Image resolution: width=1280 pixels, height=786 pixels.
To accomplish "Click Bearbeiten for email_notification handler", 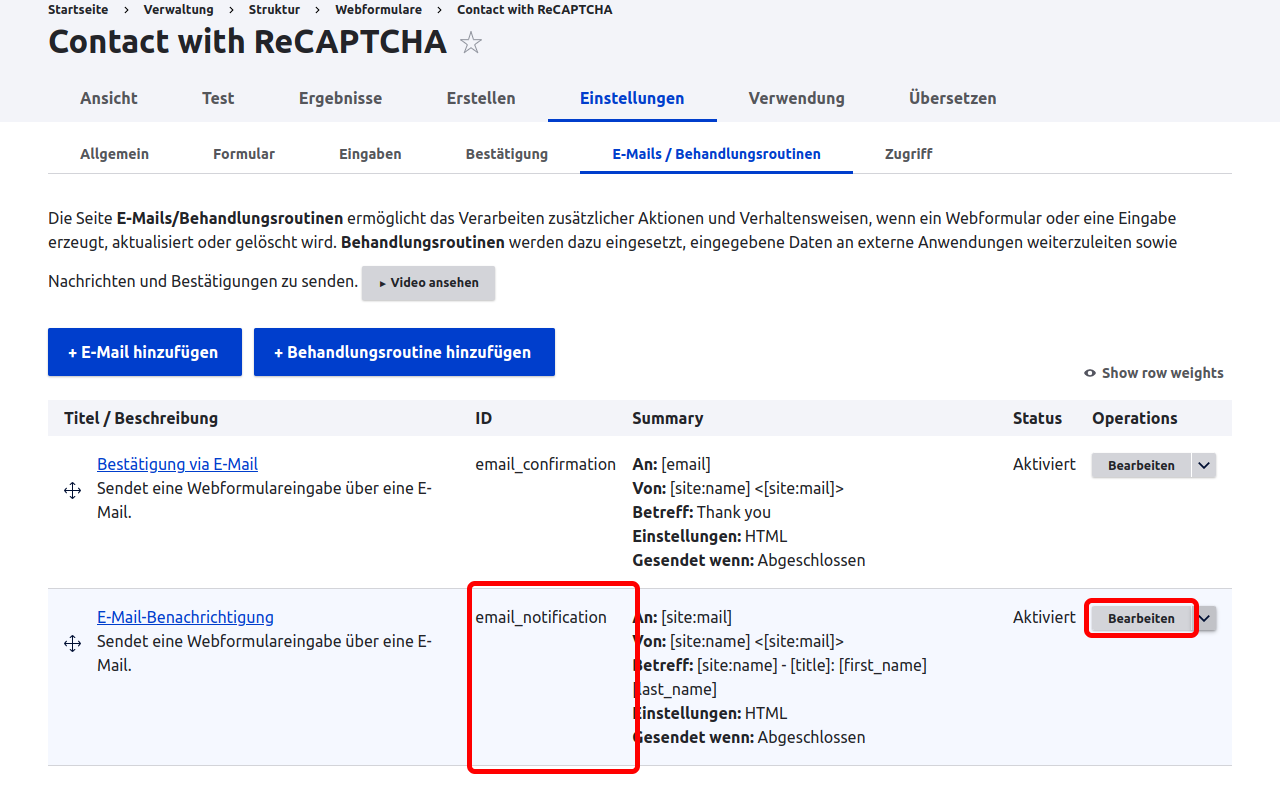I will pos(1141,618).
